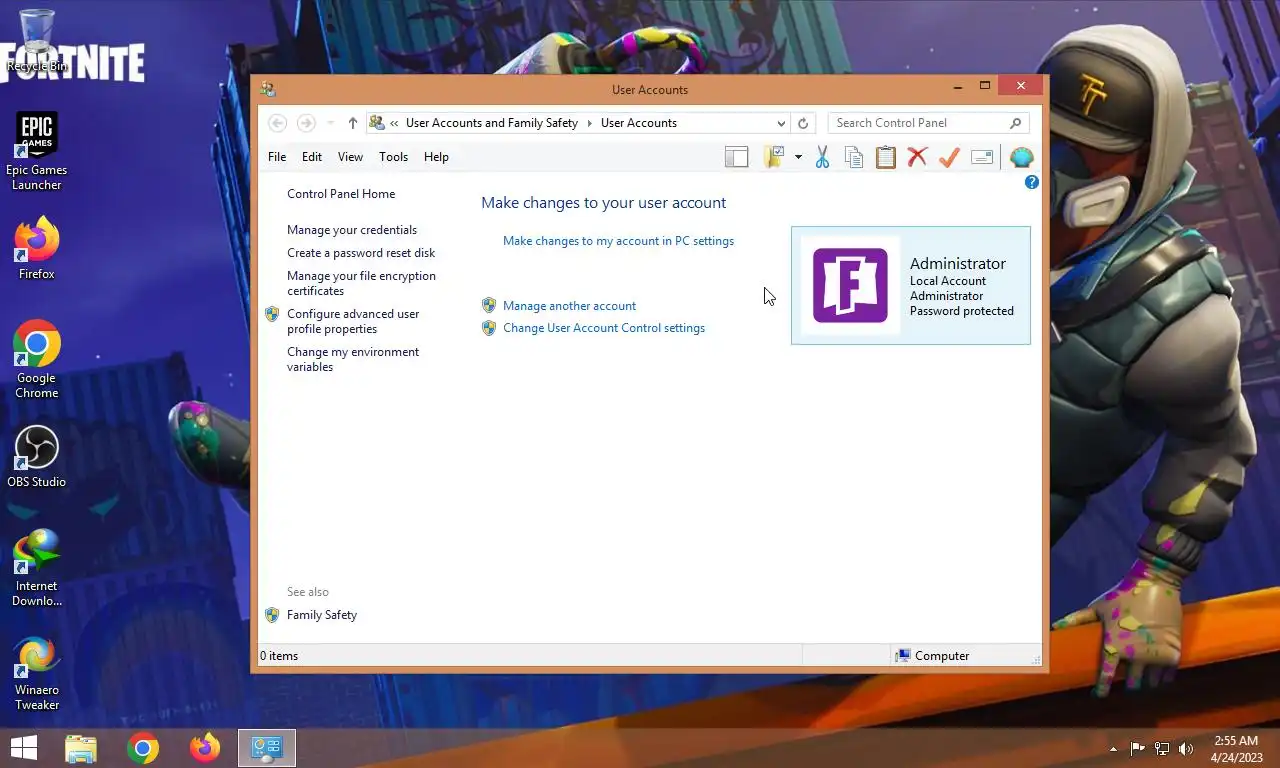Select User Accounts and Family Safety breadcrumb
This screenshot has width=1280, height=768.
(492, 123)
